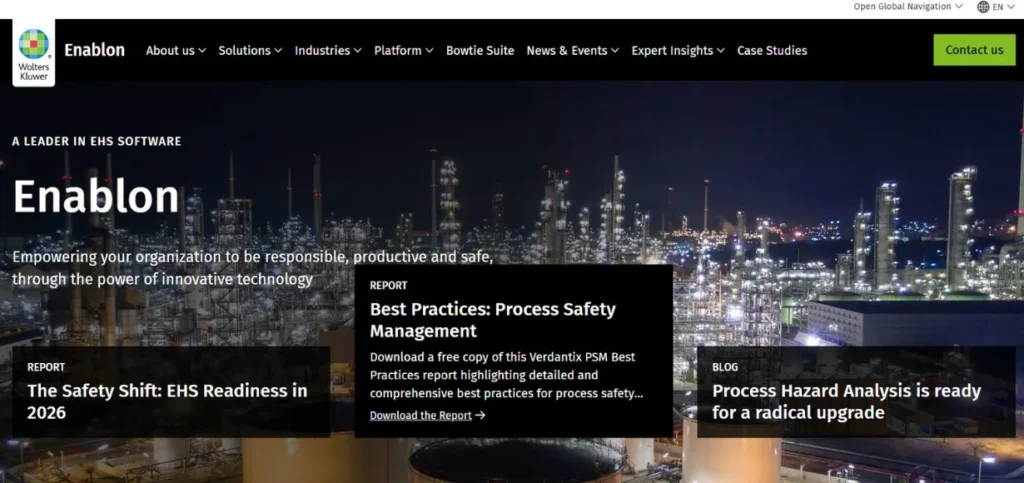Viewport: 1024px width, 483px height.
Task: Expand the Platform menu
Action: (404, 50)
